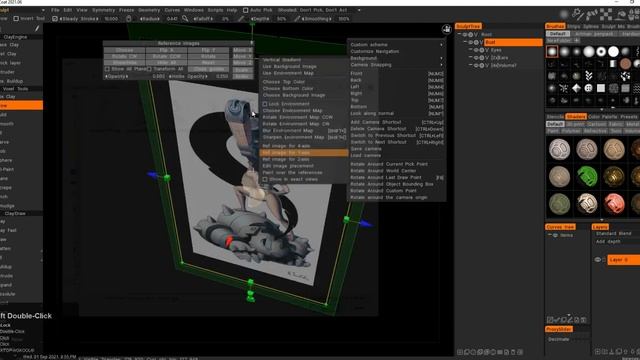This screenshot has width=640, height=360.
Task: Switch to the Shaders tab
Action: (x=576, y=117)
